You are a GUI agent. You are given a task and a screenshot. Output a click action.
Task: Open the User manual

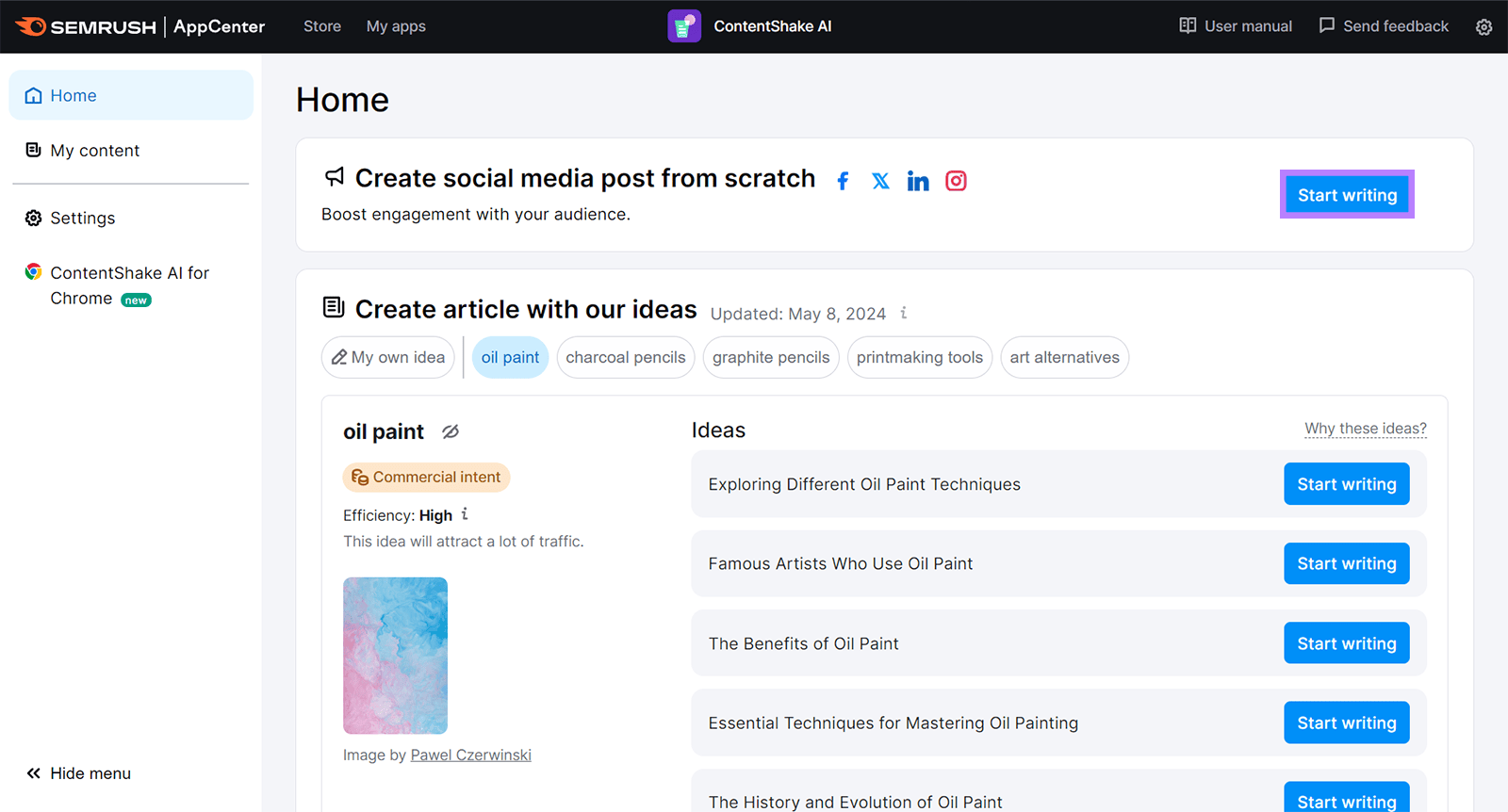tap(1236, 26)
